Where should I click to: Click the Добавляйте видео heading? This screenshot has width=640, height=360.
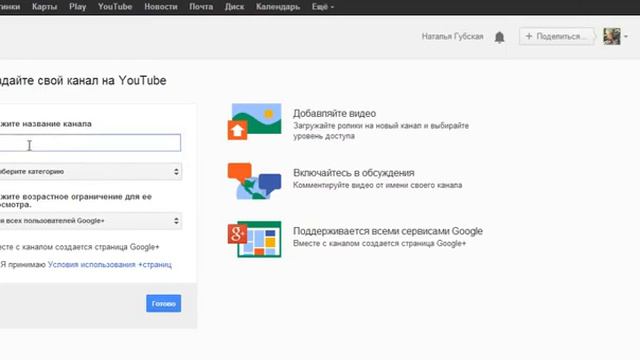[334, 113]
